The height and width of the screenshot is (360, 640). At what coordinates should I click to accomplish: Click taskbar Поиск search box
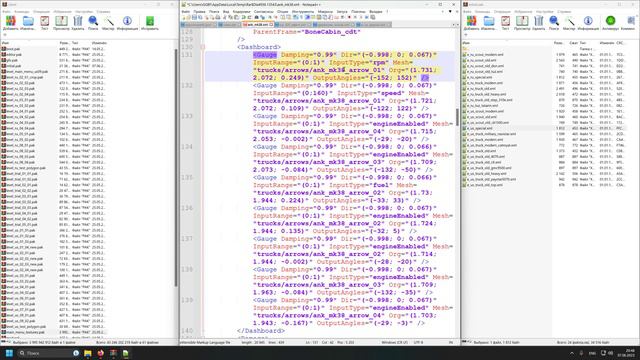[48, 353]
